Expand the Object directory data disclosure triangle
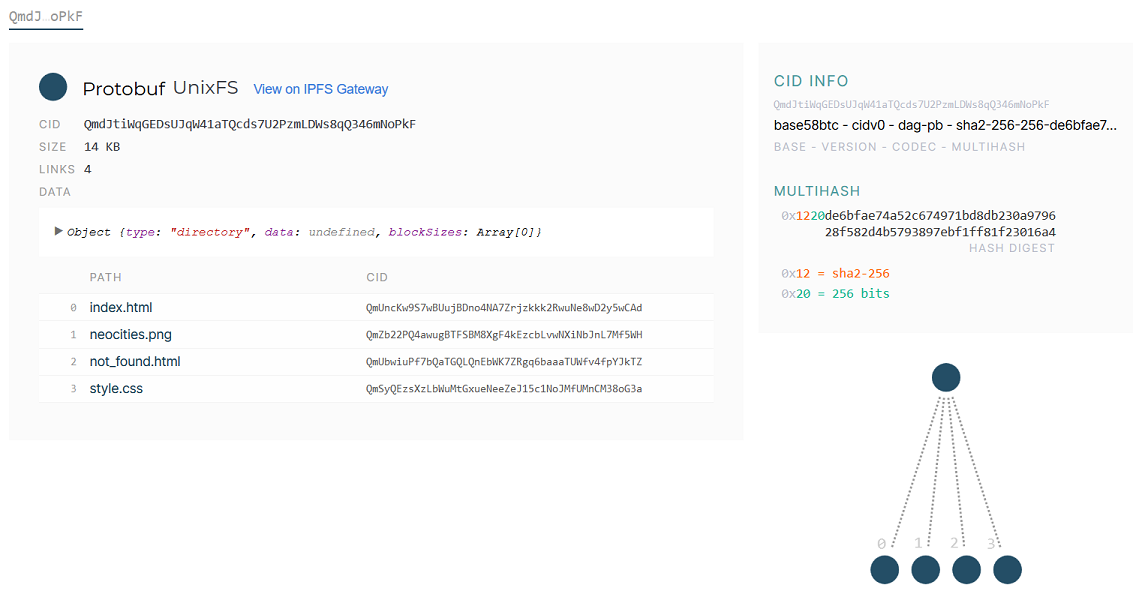The width and height of the screenshot is (1133, 600). point(58,231)
